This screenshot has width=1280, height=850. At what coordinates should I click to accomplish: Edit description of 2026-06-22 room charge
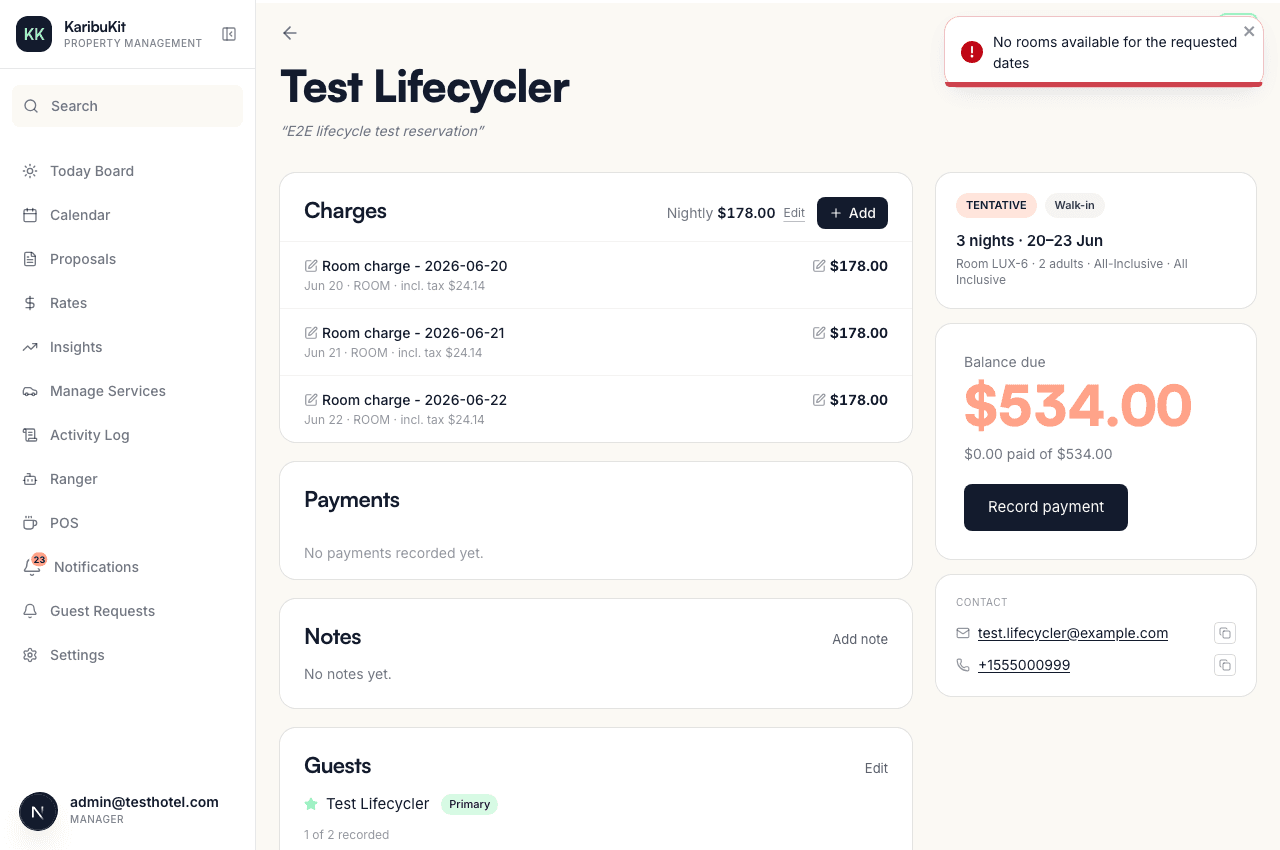[311, 400]
